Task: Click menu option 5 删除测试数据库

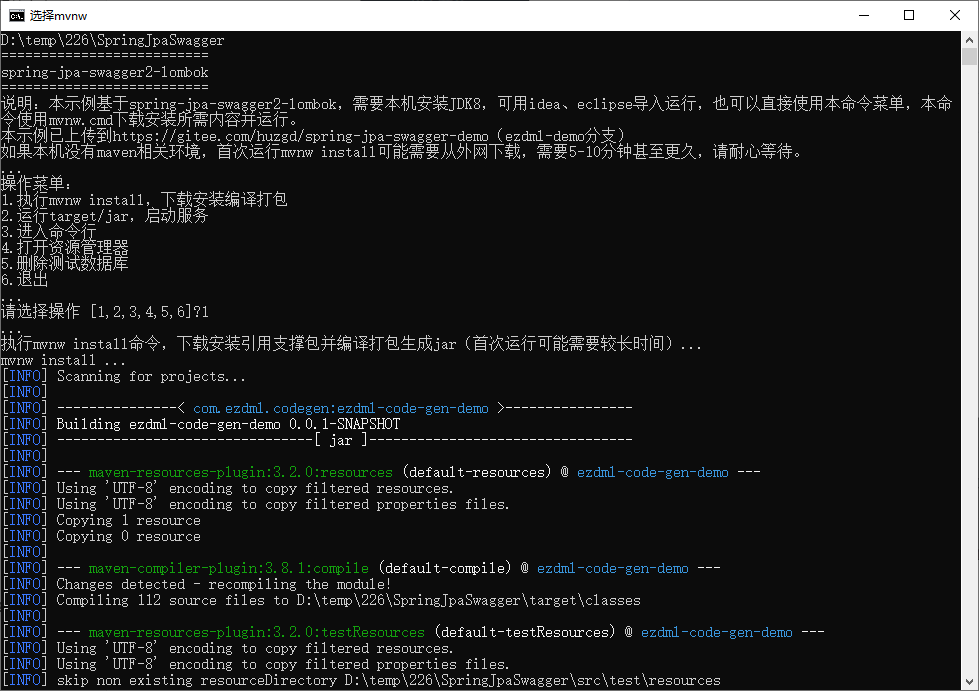Action: [65, 264]
